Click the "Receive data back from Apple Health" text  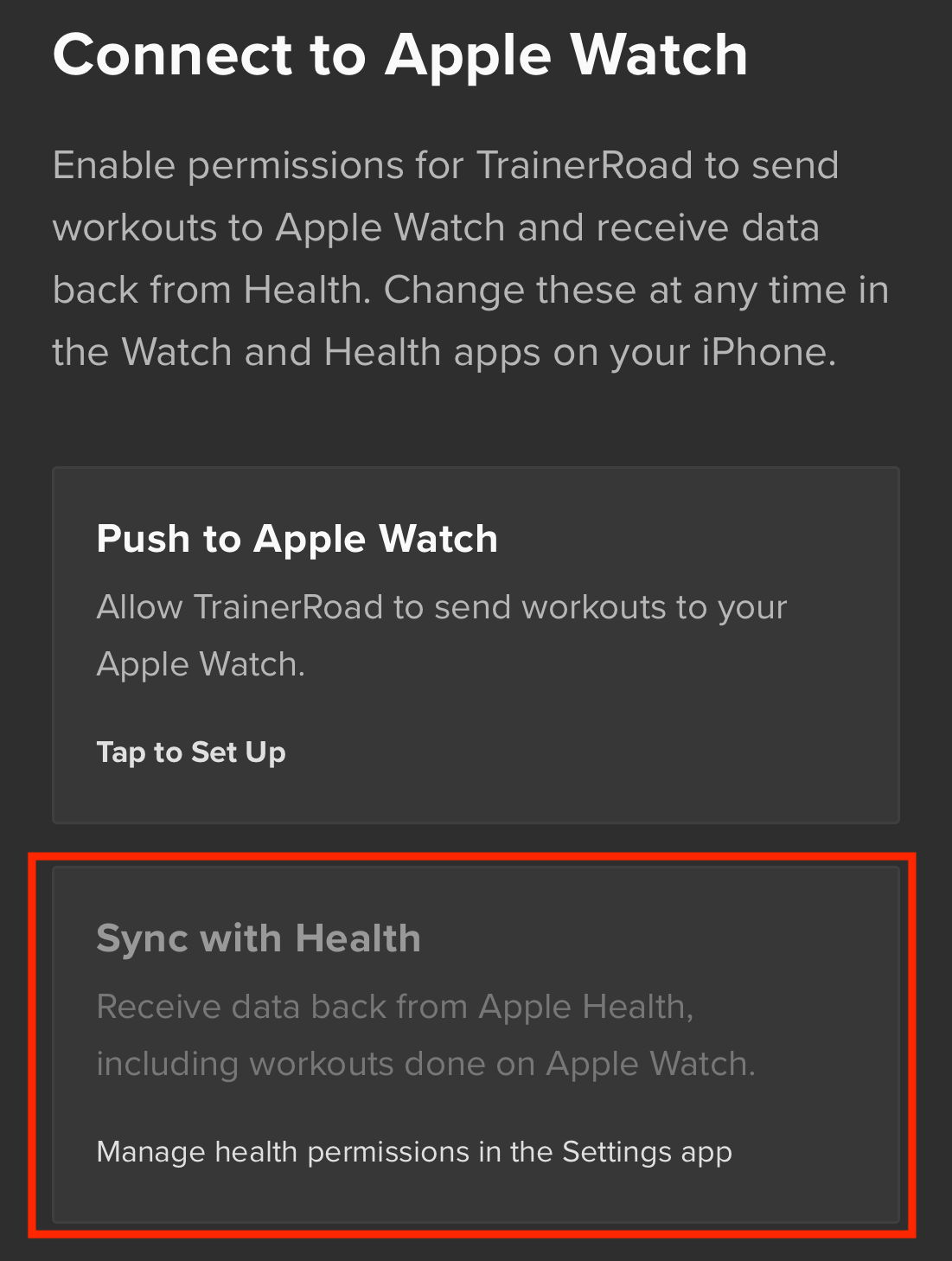tap(395, 1007)
